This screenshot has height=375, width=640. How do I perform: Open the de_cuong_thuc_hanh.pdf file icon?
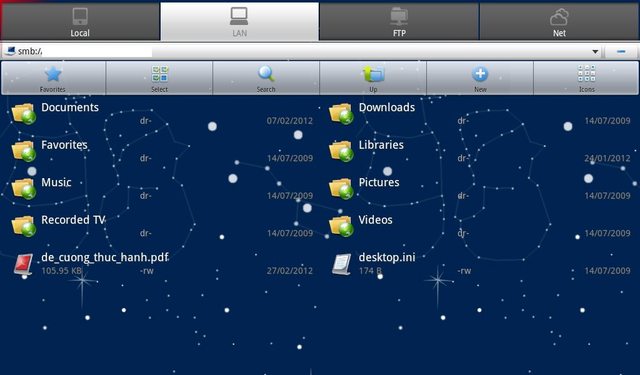[23, 265]
